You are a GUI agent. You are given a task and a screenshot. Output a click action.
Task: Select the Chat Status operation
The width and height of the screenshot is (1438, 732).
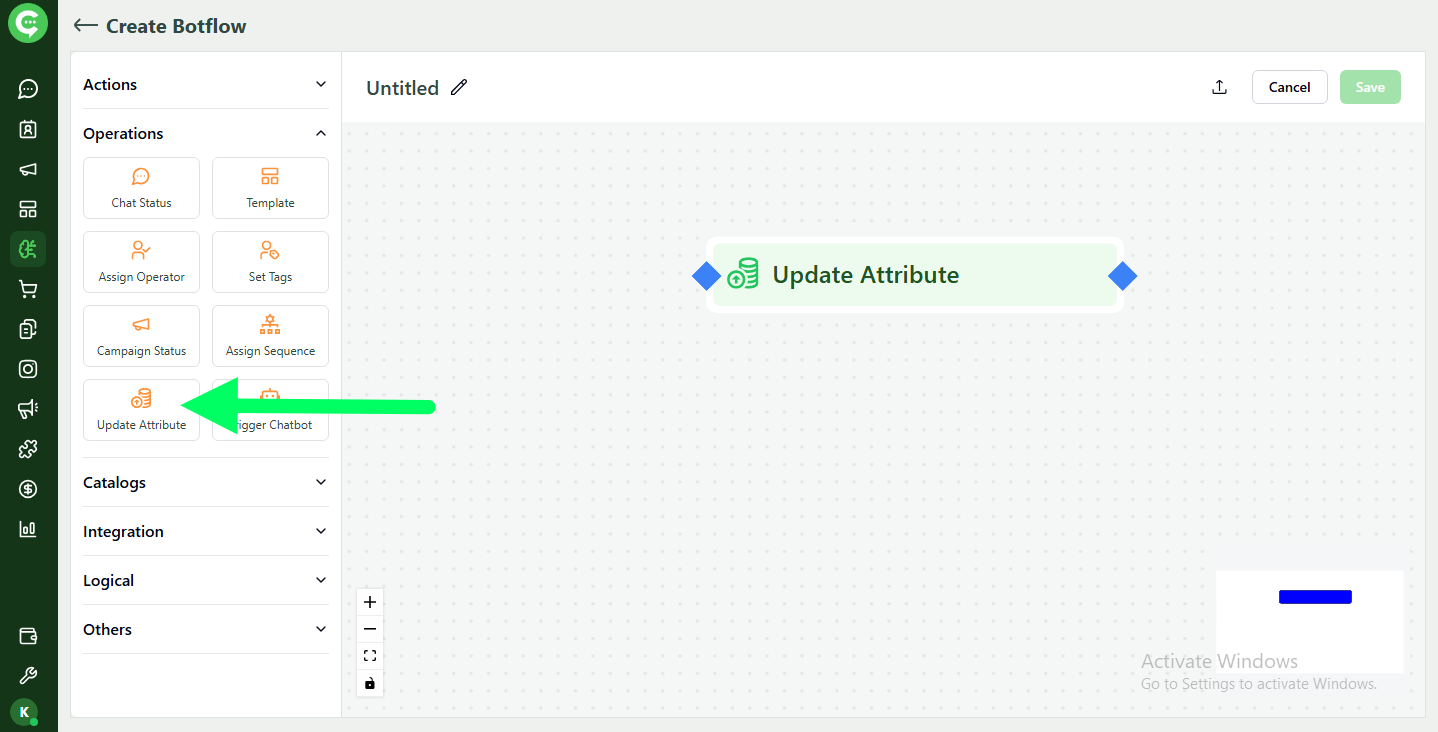click(x=141, y=188)
